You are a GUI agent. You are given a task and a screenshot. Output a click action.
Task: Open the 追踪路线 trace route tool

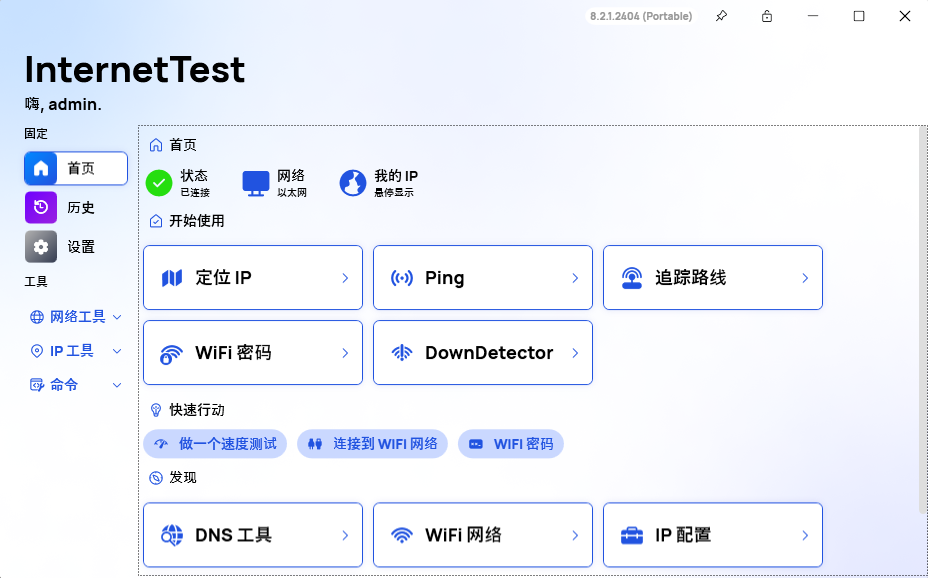click(712, 277)
